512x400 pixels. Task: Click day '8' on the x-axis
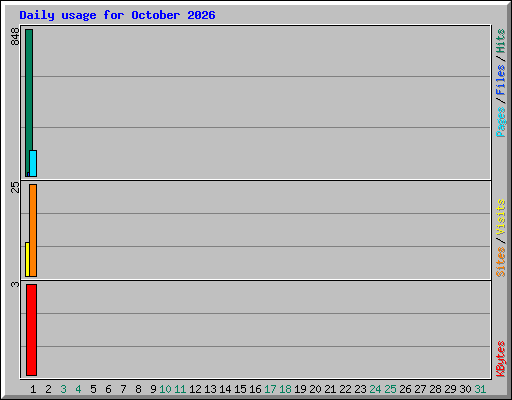pyautogui.click(x=138, y=389)
